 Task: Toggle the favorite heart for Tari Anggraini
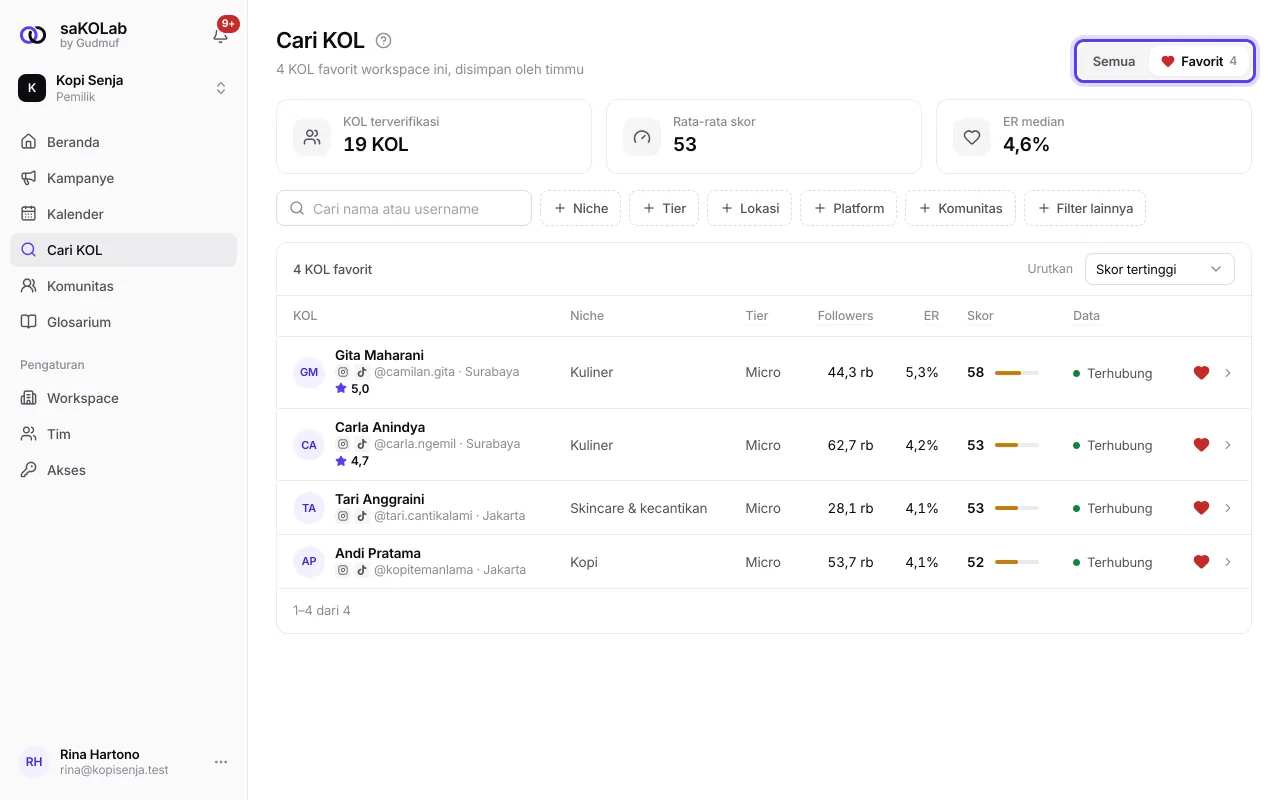(1201, 507)
